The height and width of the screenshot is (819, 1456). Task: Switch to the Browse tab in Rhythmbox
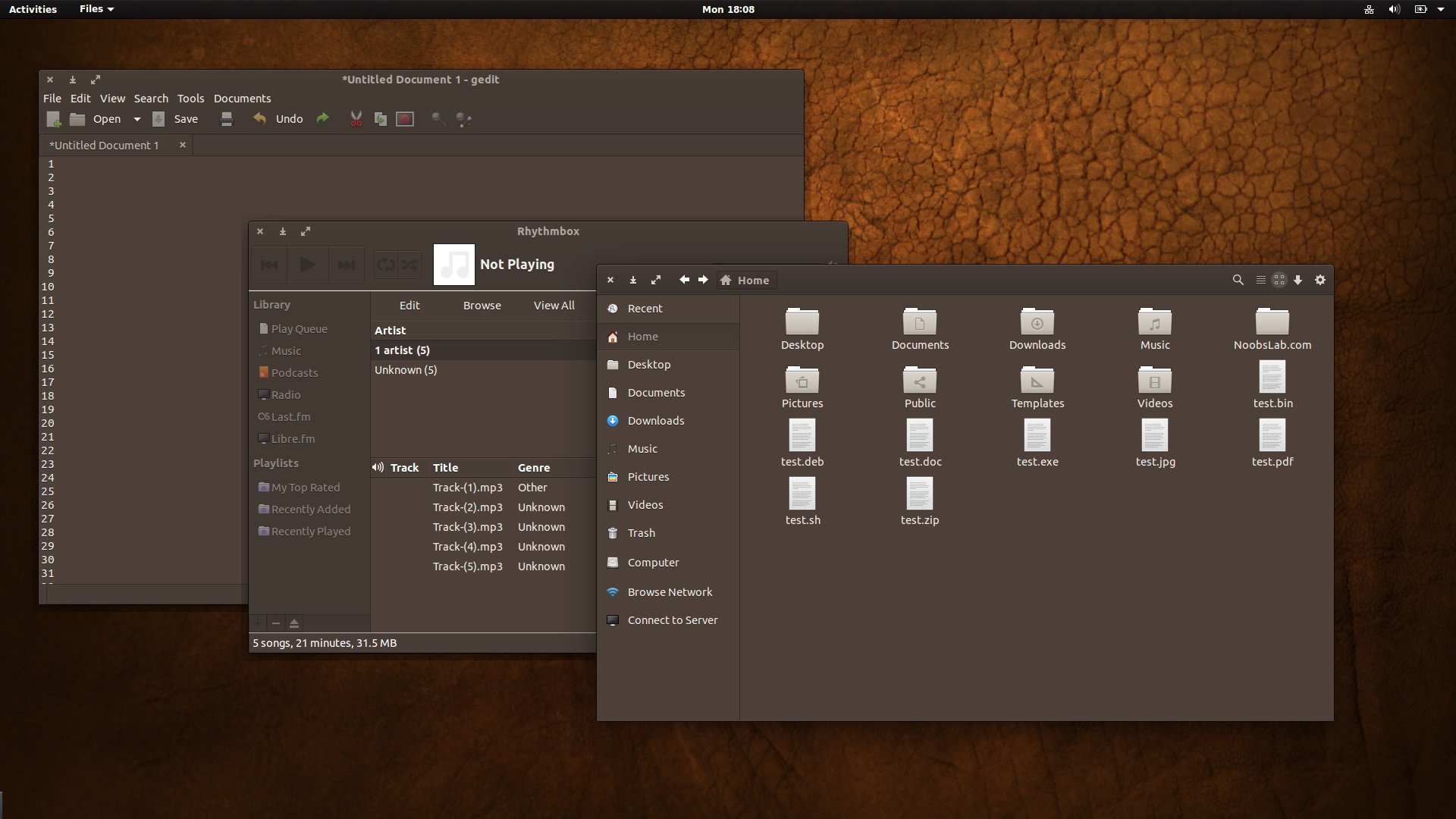point(482,305)
